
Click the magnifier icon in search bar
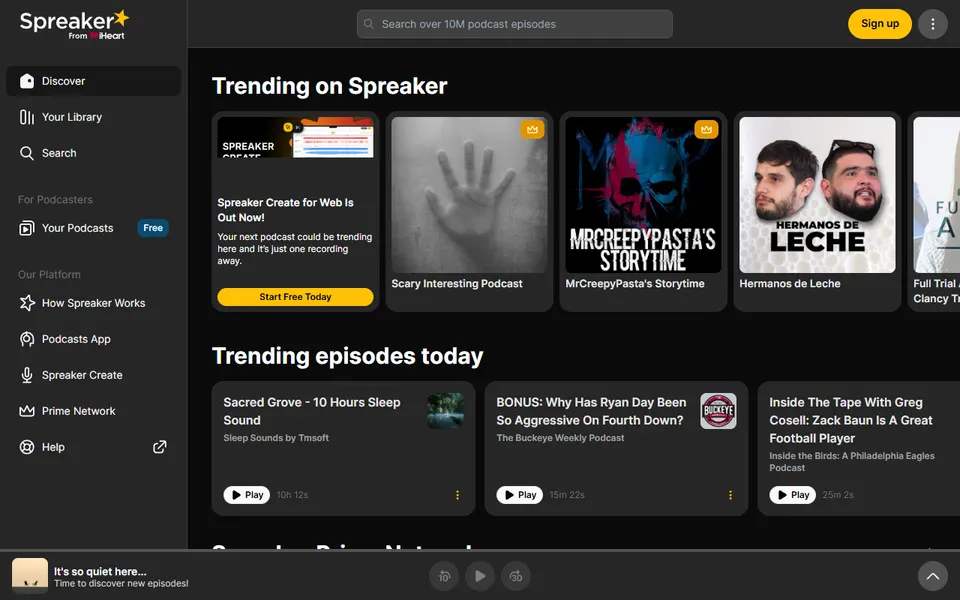[369, 24]
